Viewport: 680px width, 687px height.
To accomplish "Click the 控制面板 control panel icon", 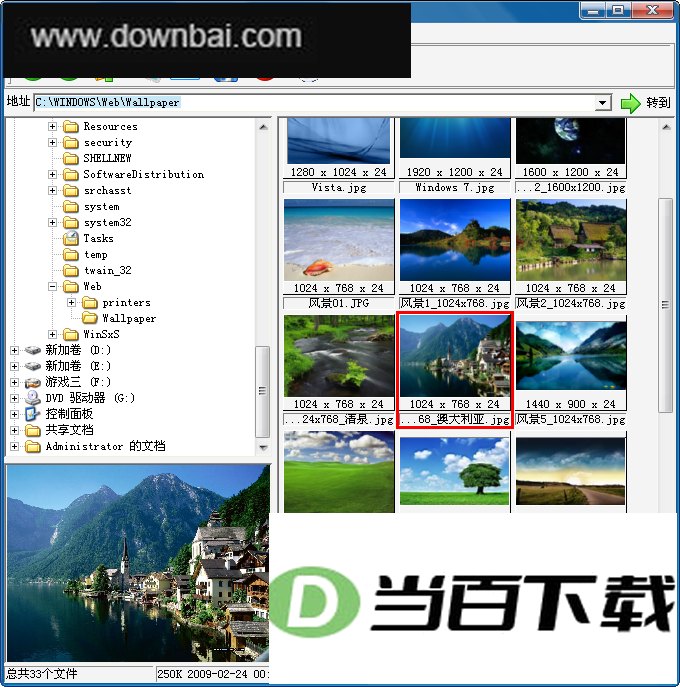I will [32, 414].
